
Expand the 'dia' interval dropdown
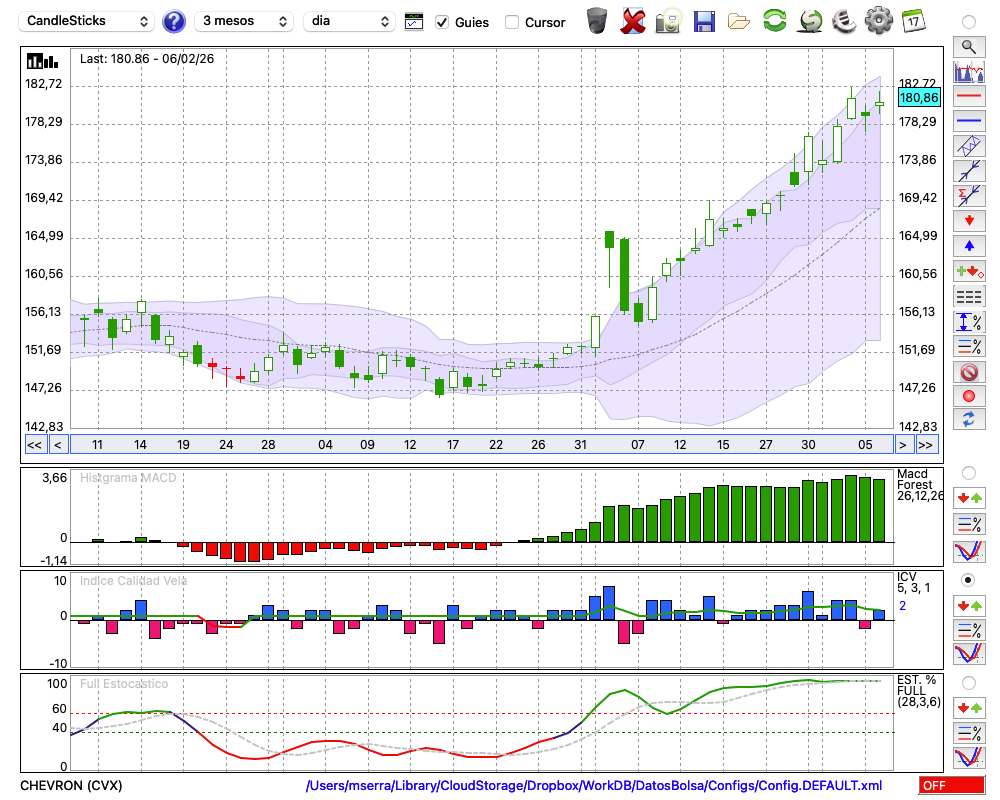349,21
